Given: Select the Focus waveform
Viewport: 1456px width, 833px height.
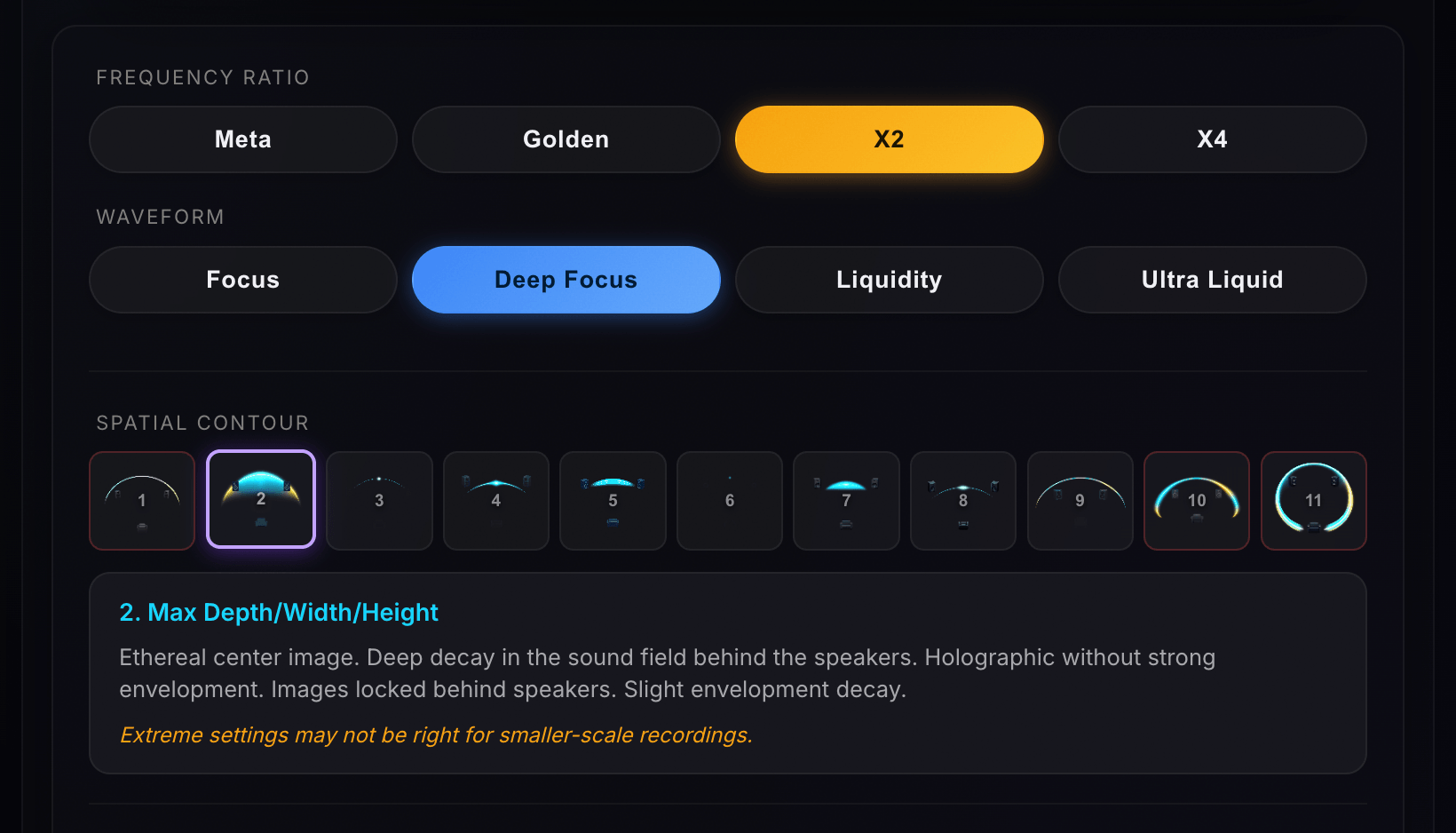Looking at the screenshot, I should click(x=243, y=280).
